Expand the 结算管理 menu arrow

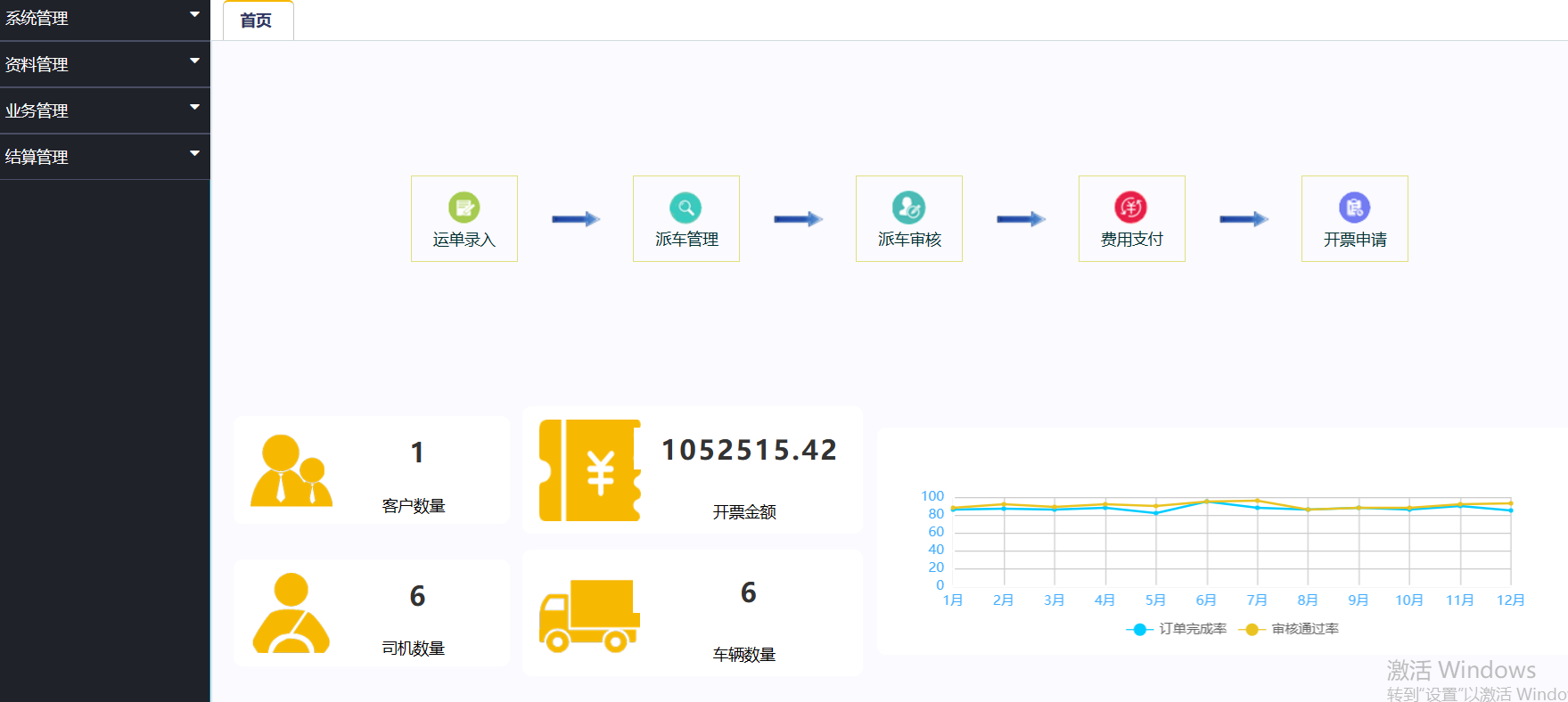tap(194, 153)
